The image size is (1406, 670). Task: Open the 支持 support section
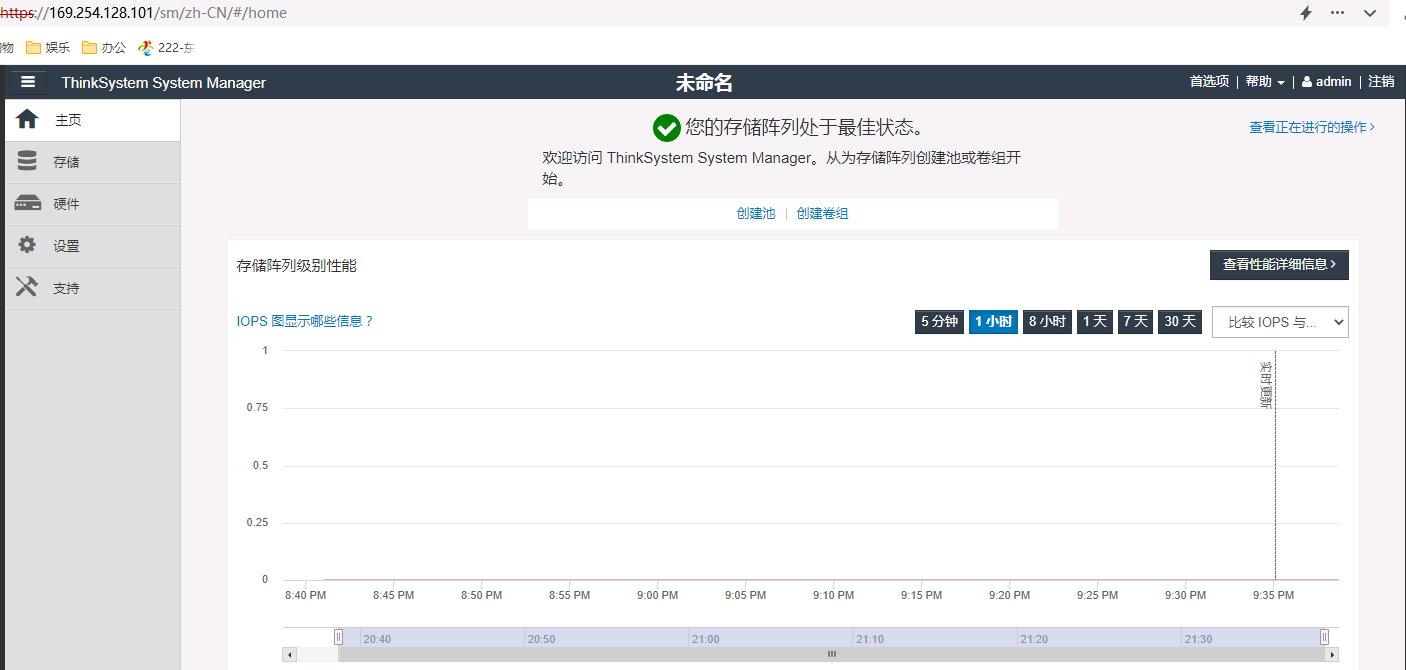92,288
